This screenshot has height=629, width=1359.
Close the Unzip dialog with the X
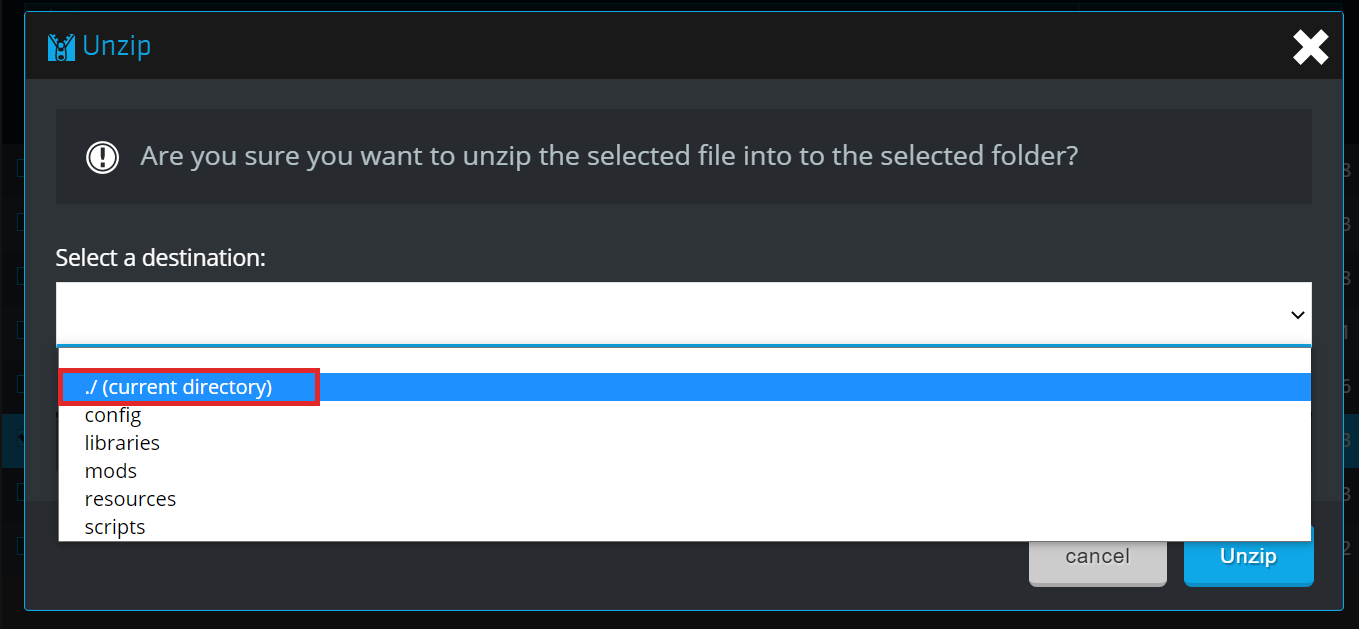1310,47
